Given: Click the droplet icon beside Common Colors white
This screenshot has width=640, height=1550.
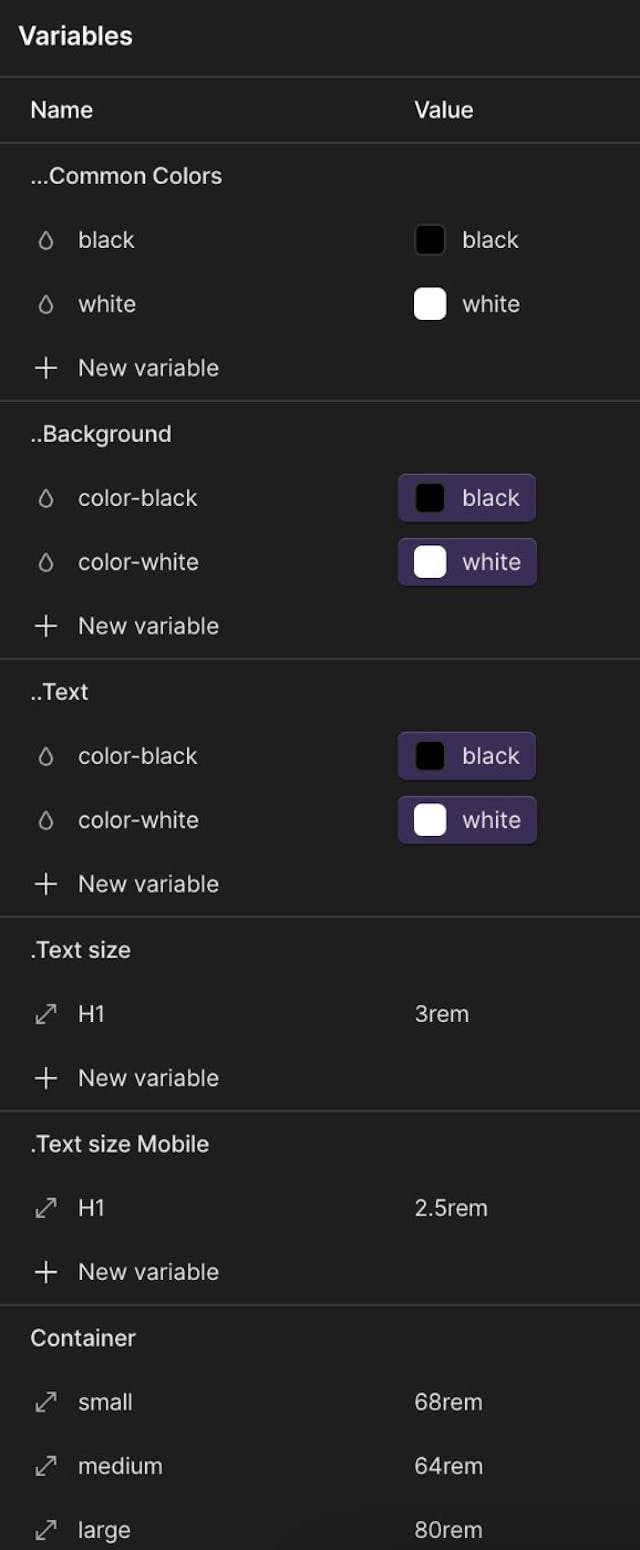Looking at the screenshot, I should [45, 304].
